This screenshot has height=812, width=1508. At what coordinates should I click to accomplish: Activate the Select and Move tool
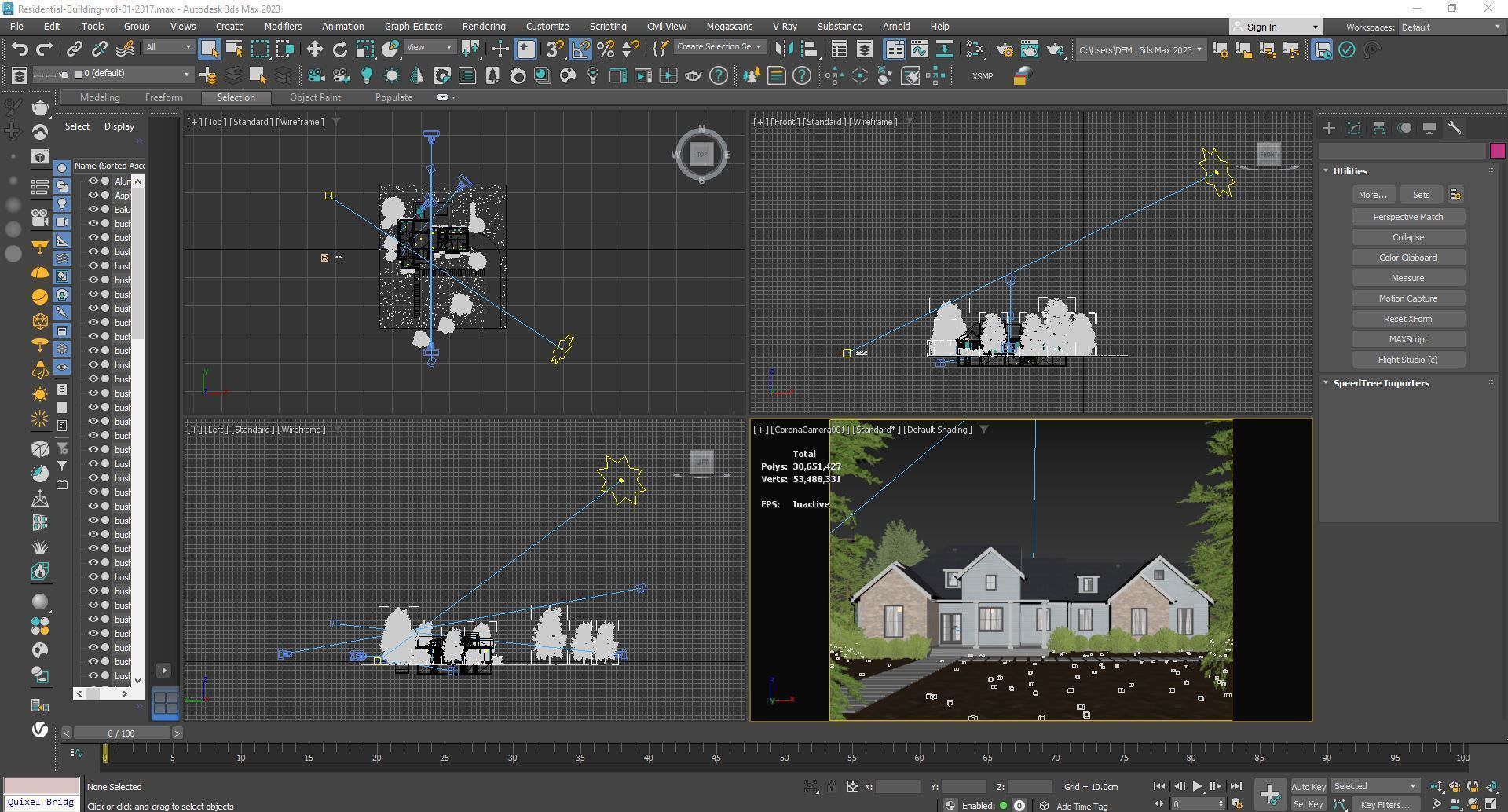tap(314, 49)
